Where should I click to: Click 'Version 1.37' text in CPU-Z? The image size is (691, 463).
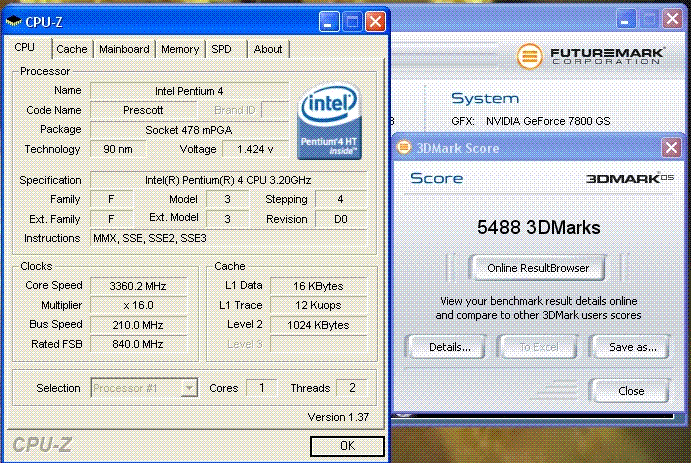(338, 417)
